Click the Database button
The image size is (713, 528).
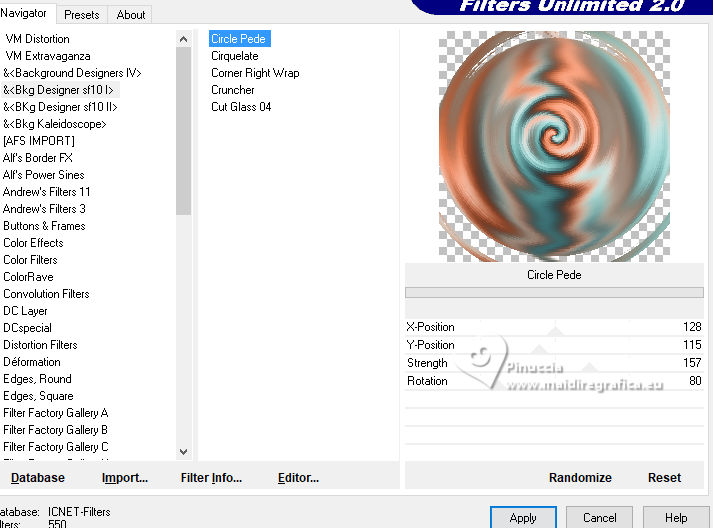[38, 478]
